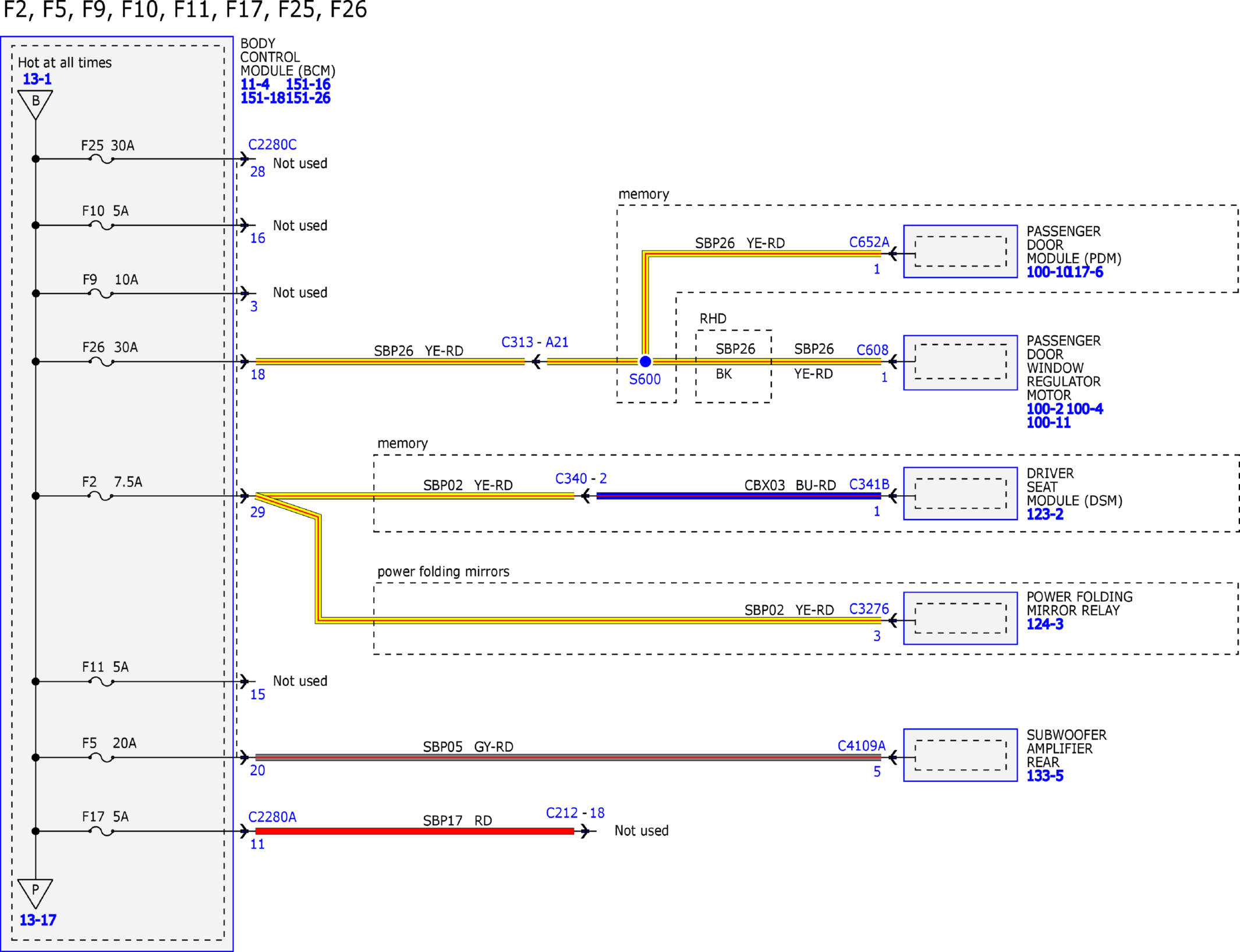Select the F10 5A fuse symbol
Screen dimensions: 1240x952
coord(101,225)
